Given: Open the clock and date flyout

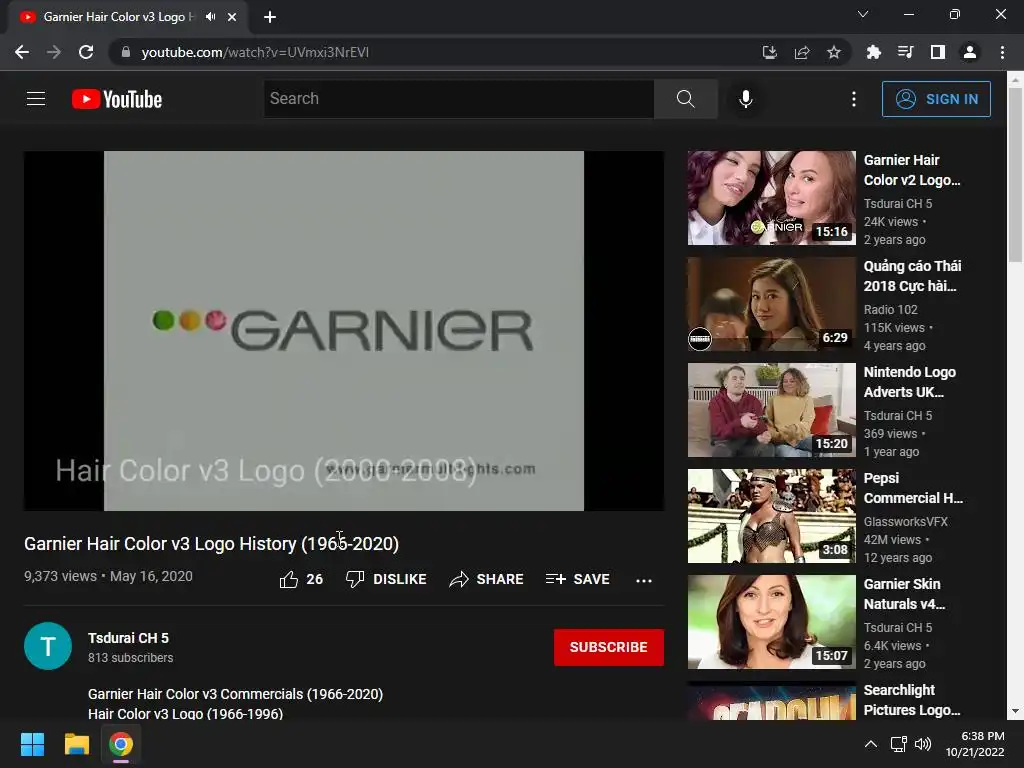Looking at the screenshot, I should [975, 744].
